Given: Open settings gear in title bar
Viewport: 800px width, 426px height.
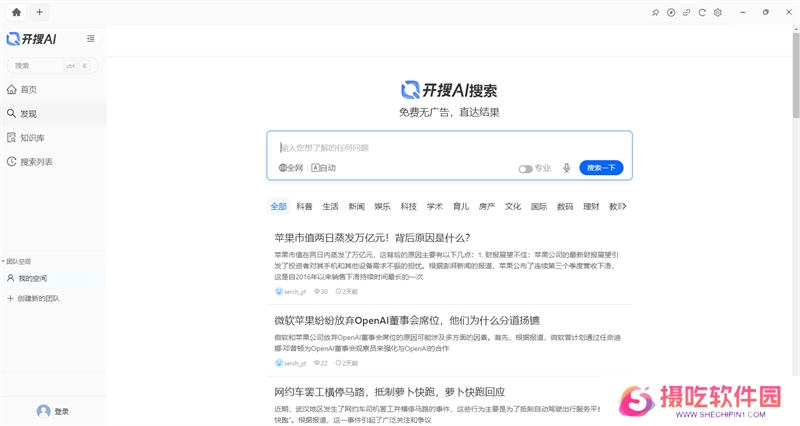Looking at the screenshot, I should point(718,12).
